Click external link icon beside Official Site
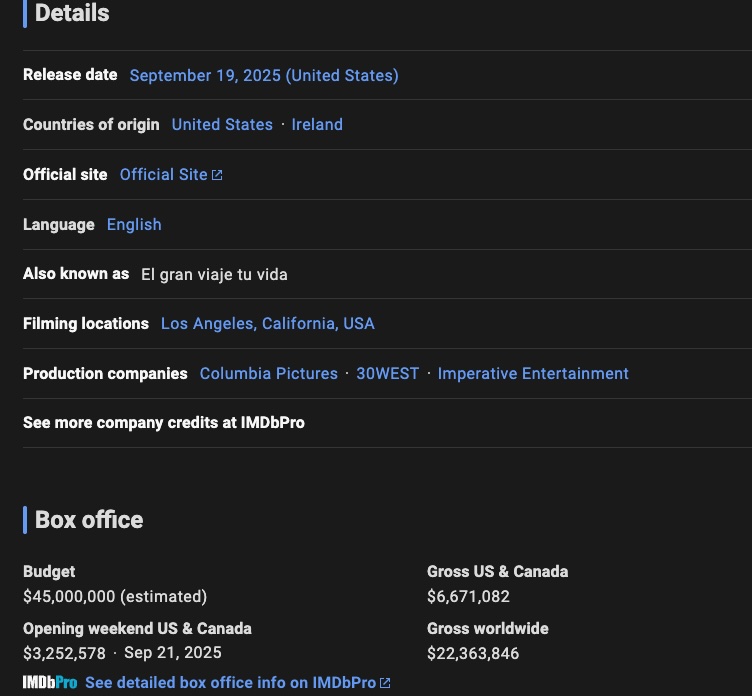752x696 pixels. [x=217, y=175]
